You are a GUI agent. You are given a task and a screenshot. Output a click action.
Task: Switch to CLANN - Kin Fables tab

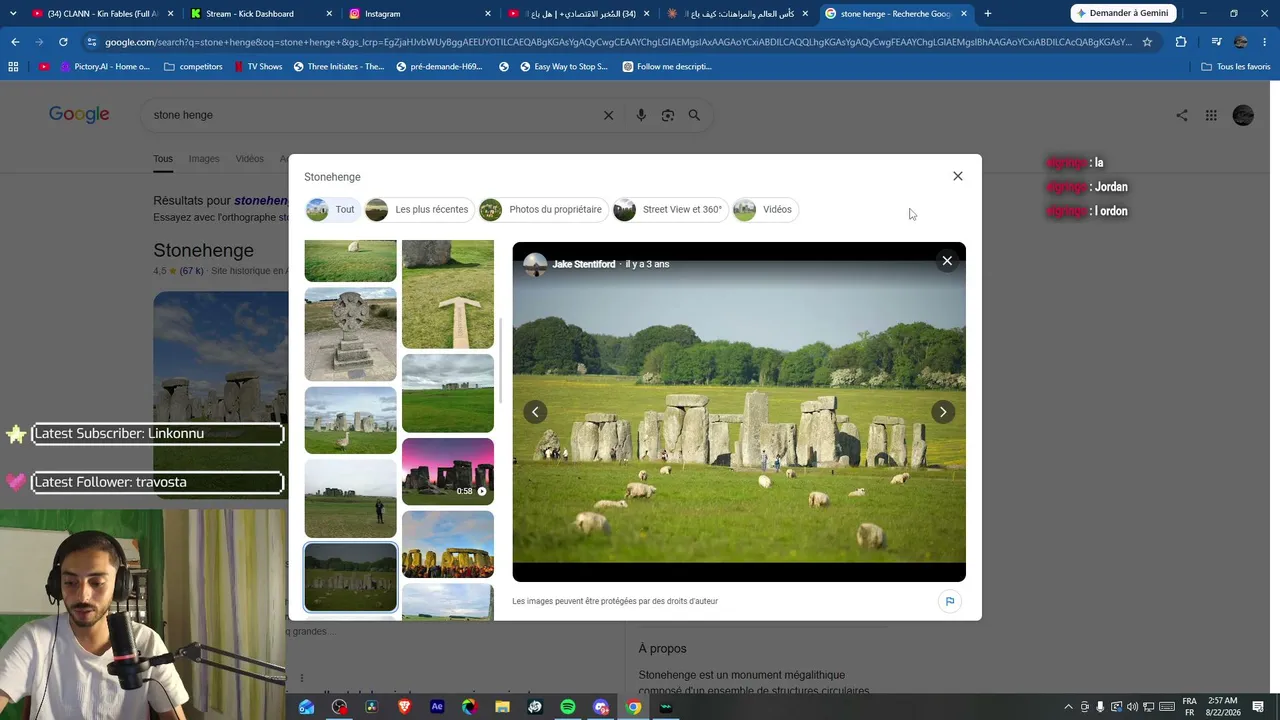(102, 13)
